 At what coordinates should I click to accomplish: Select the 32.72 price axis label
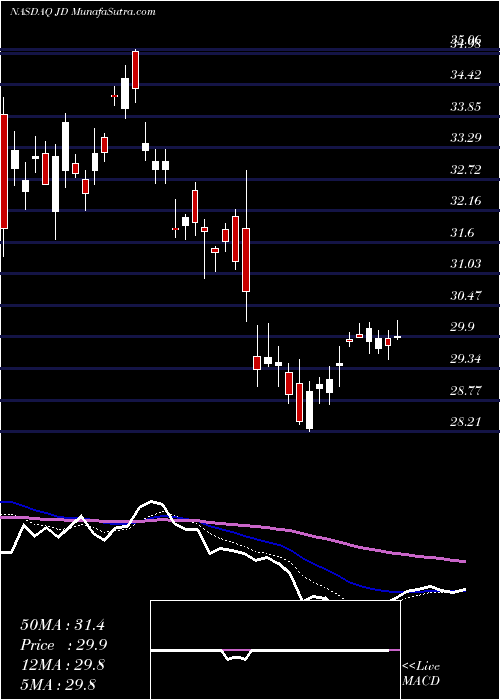466,169
